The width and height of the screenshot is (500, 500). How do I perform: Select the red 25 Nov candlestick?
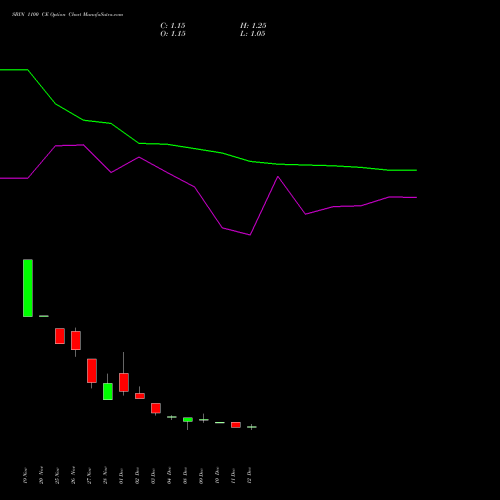tap(60, 336)
